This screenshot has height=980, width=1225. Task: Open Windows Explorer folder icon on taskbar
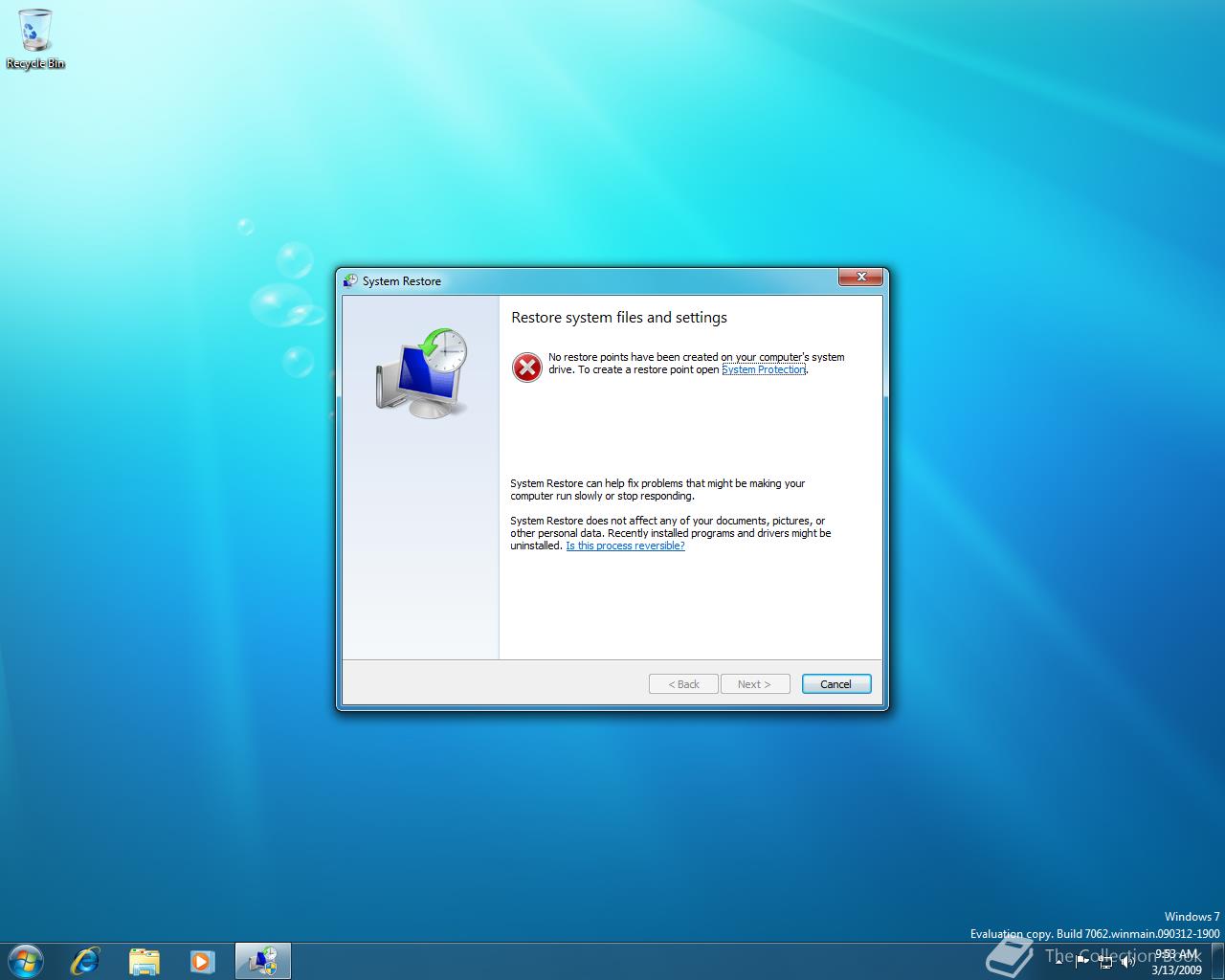coord(144,961)
